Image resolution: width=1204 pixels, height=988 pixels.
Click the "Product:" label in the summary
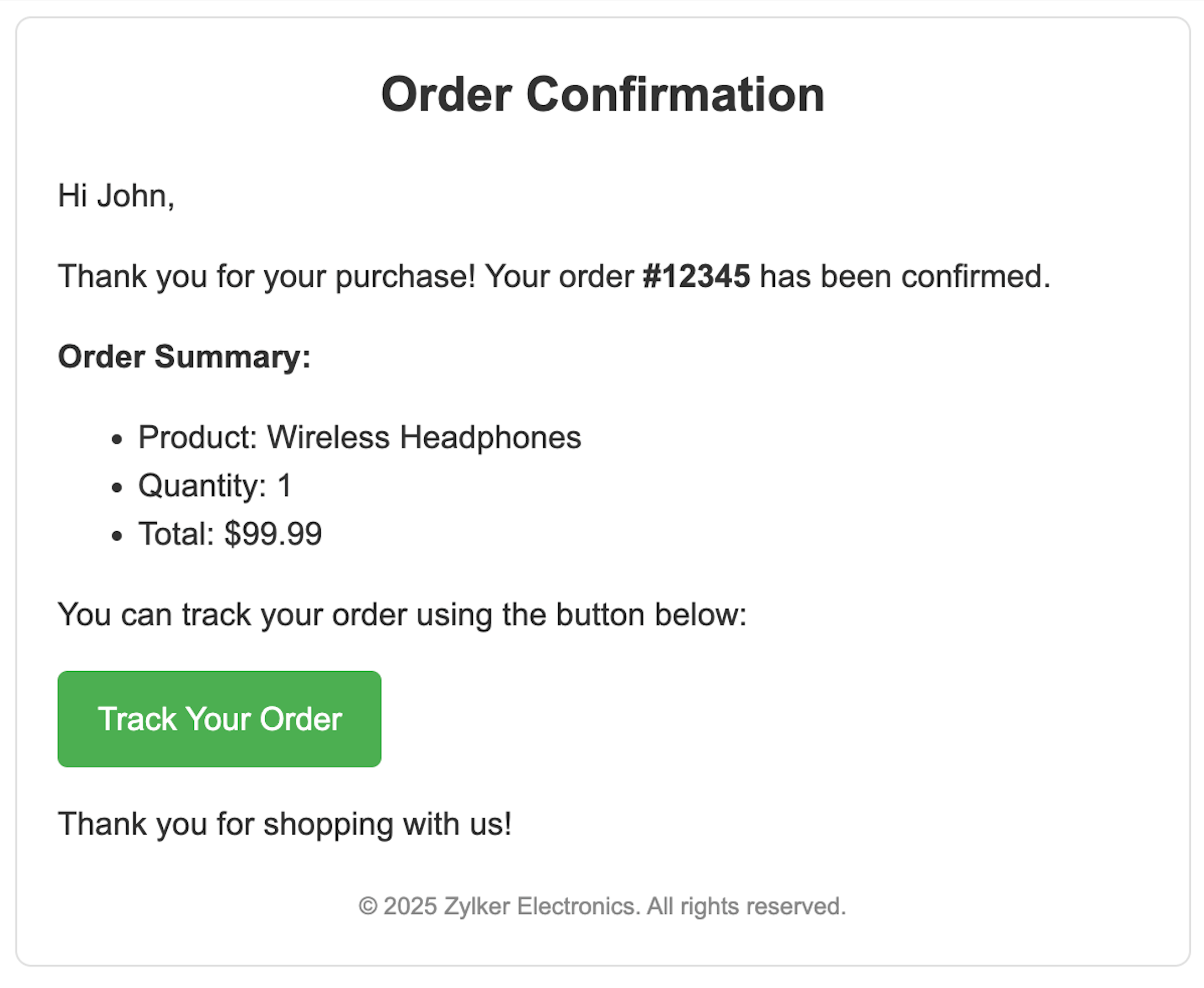198,438
